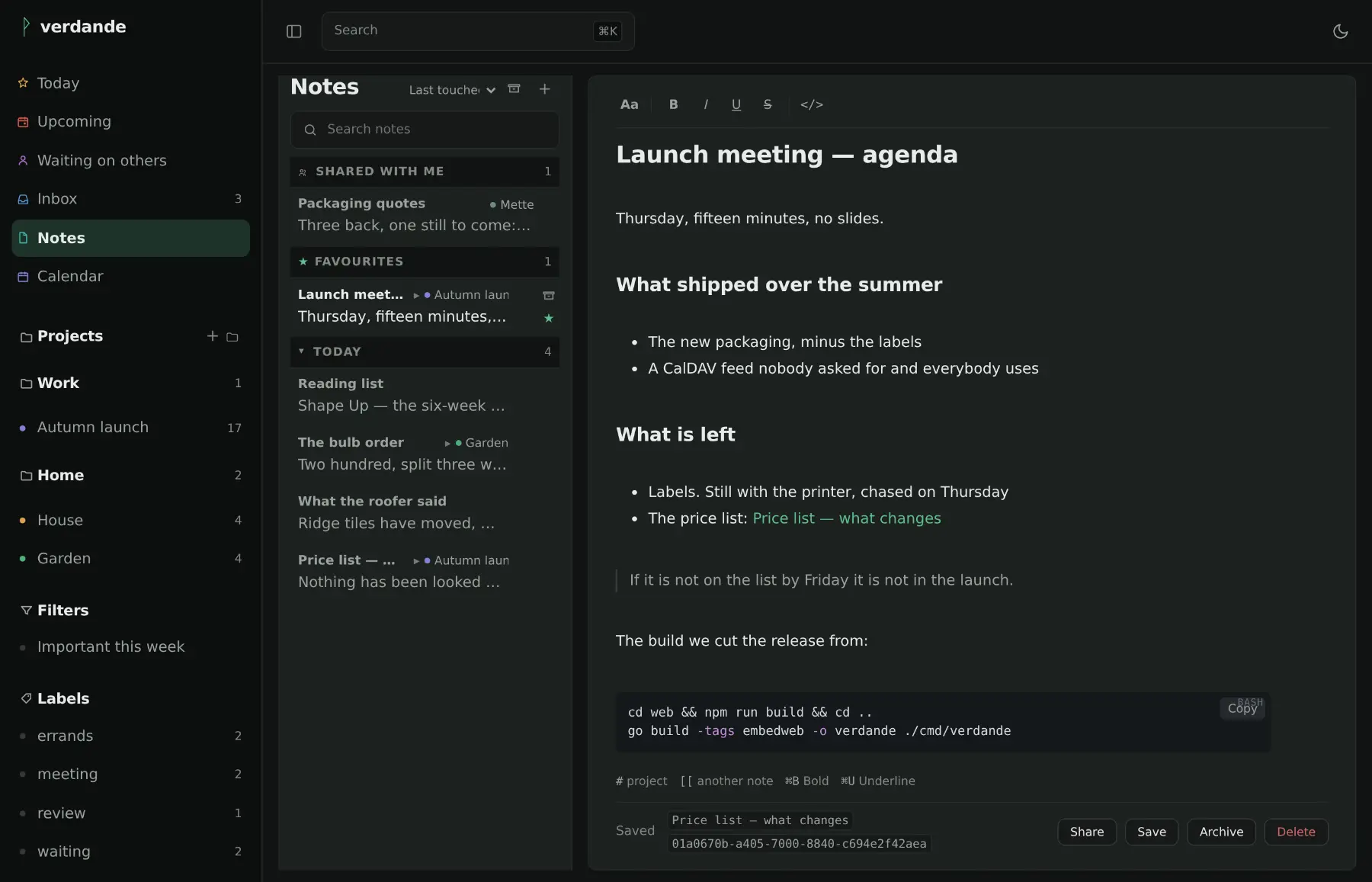Open the Last touched sort dropdown
The image size is (1372, 882).
click(x=452, y=90)
